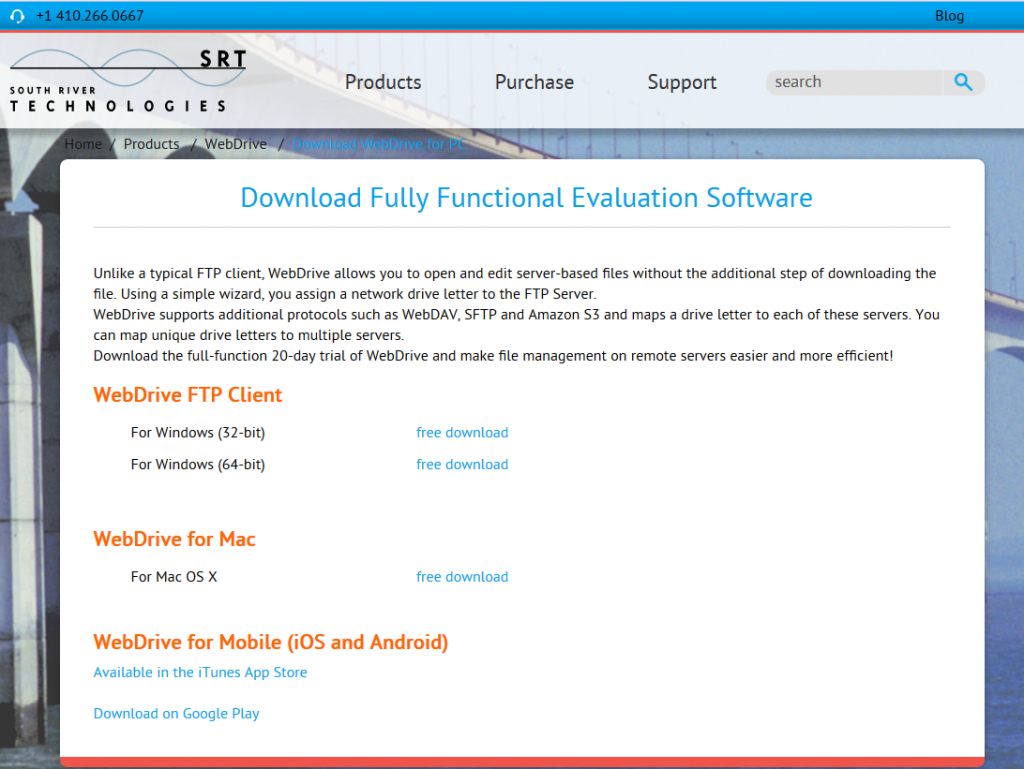Open the Purchase menu
The width and height of the screenshot is (1024, 769).
pos(534,83)
